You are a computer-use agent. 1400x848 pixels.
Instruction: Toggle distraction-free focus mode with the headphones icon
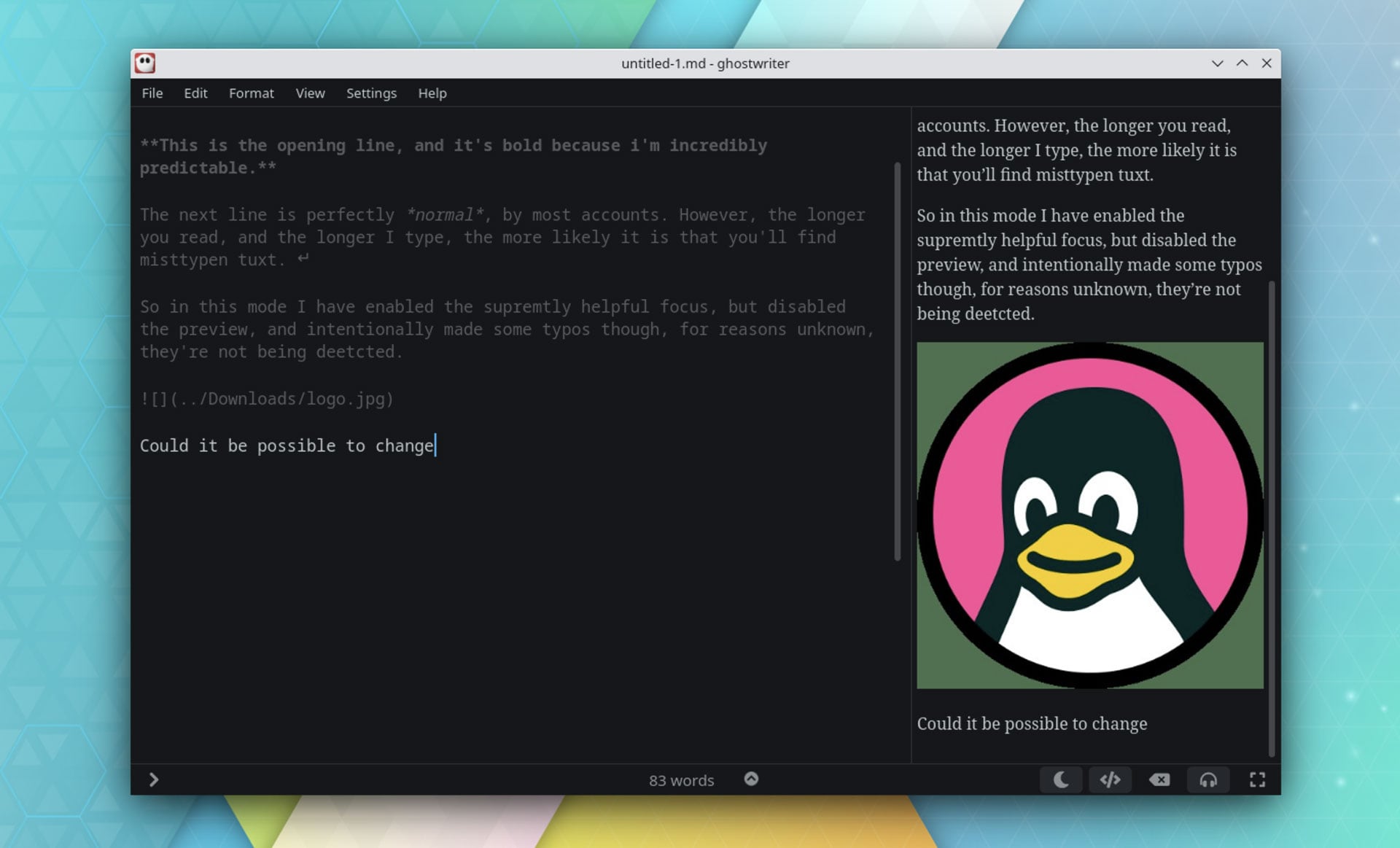click(x=1208, y=779)
